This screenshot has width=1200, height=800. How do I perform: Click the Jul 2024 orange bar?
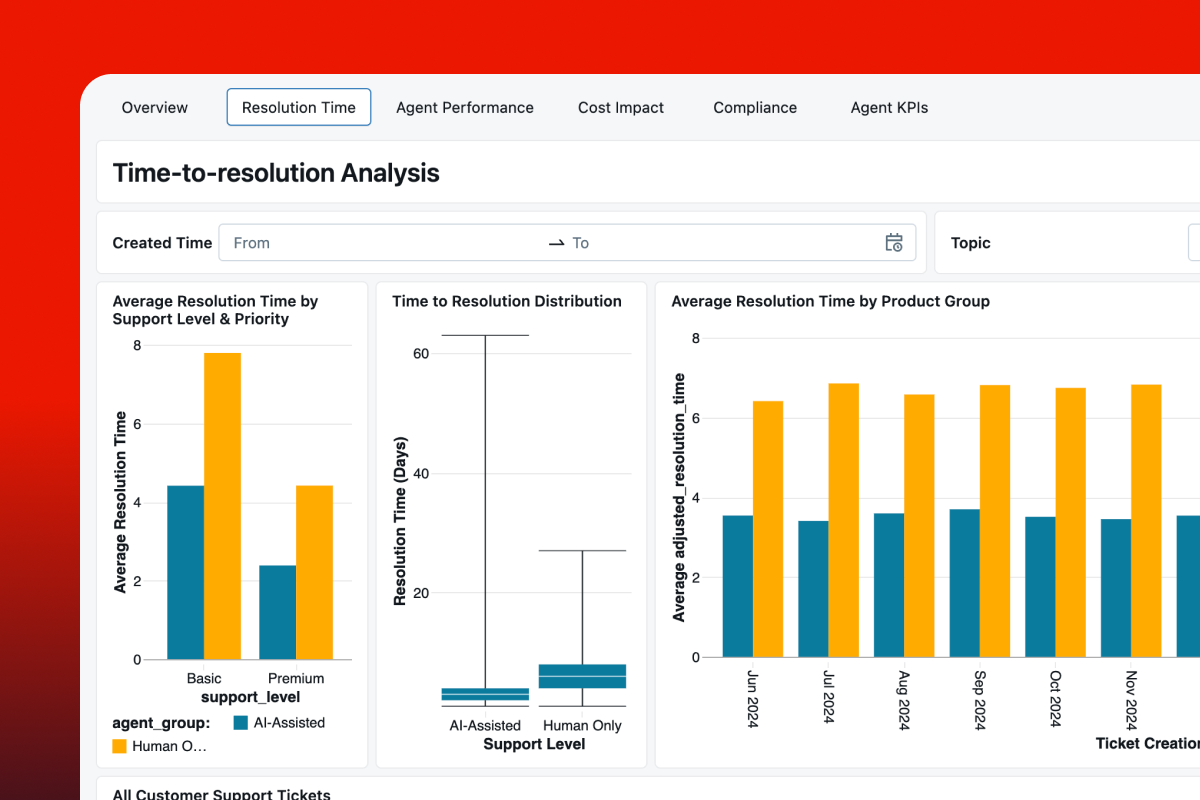tap(843, 520)
